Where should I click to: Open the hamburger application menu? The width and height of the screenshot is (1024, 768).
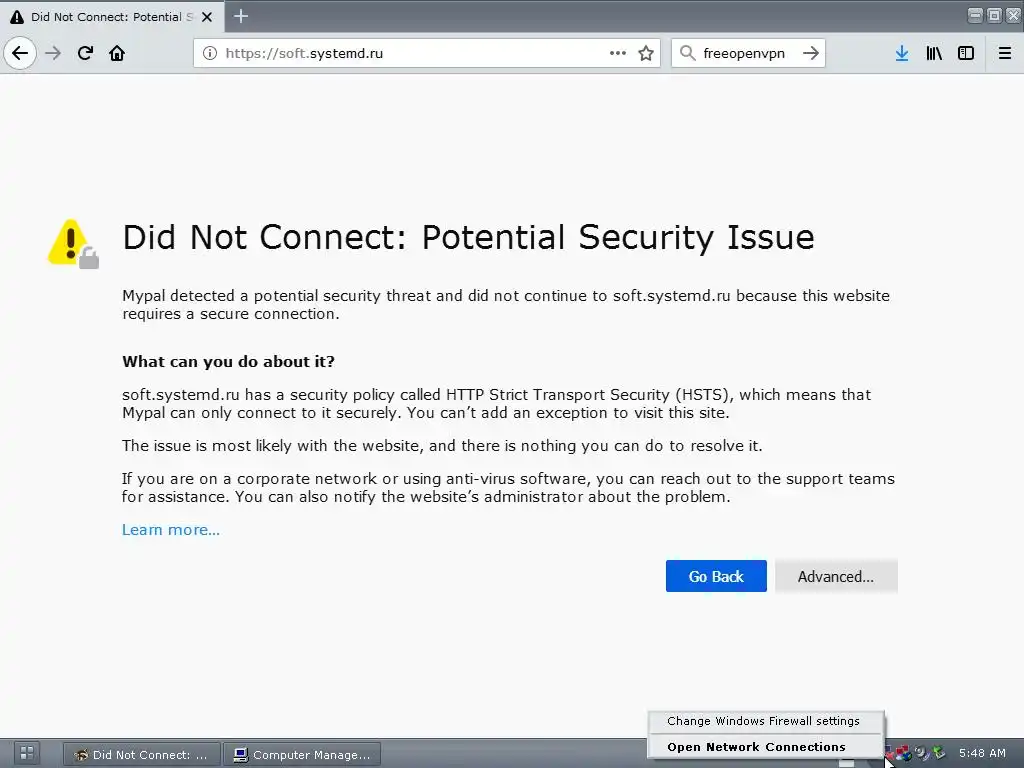1005,54
